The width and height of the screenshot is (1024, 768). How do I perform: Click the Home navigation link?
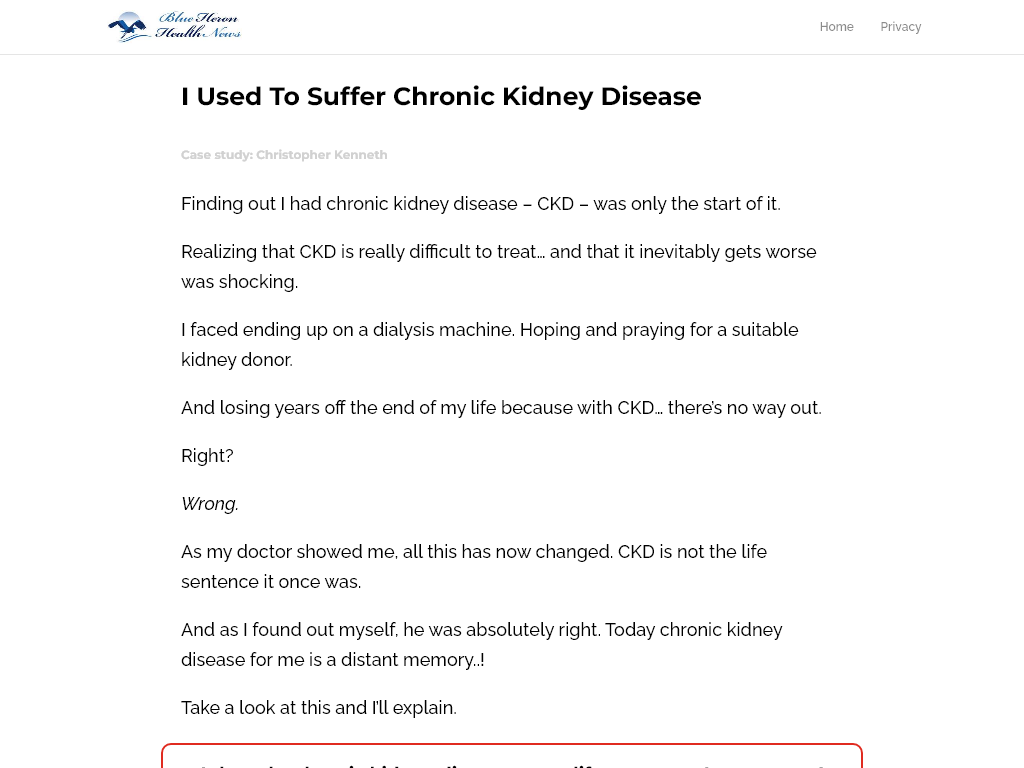point(836,27)
